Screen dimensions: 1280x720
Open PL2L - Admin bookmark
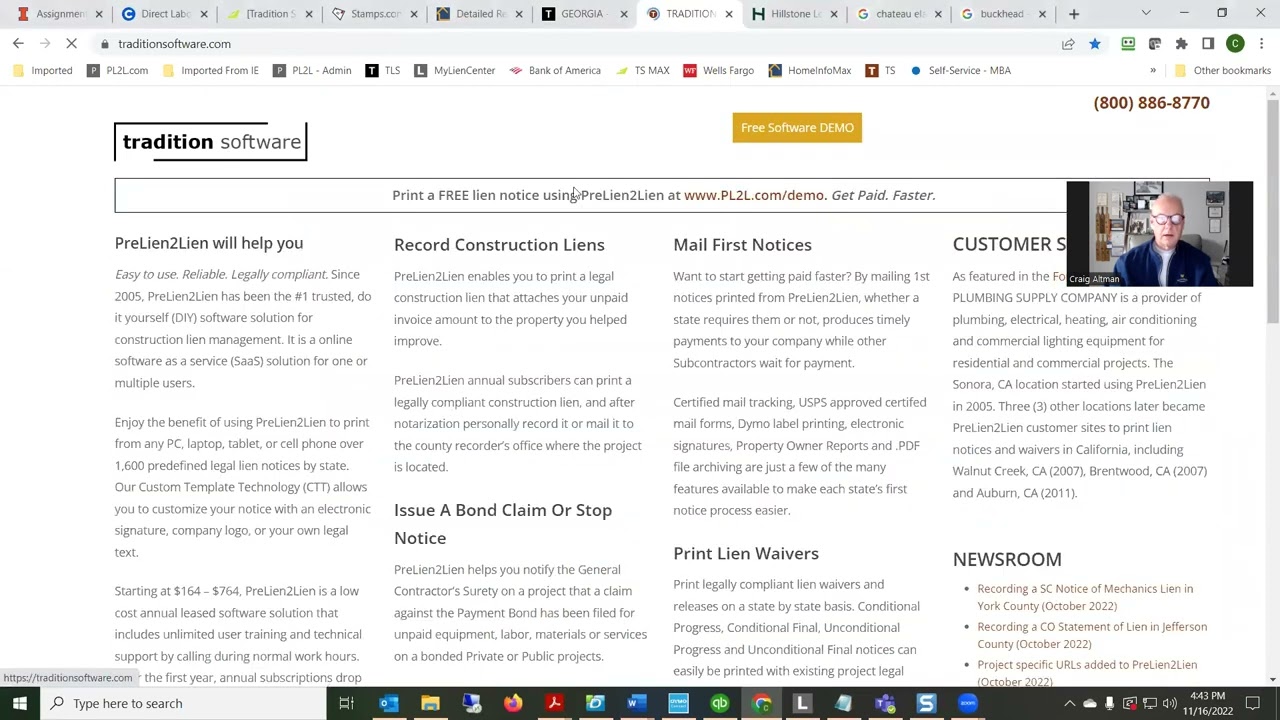point(312,71)
